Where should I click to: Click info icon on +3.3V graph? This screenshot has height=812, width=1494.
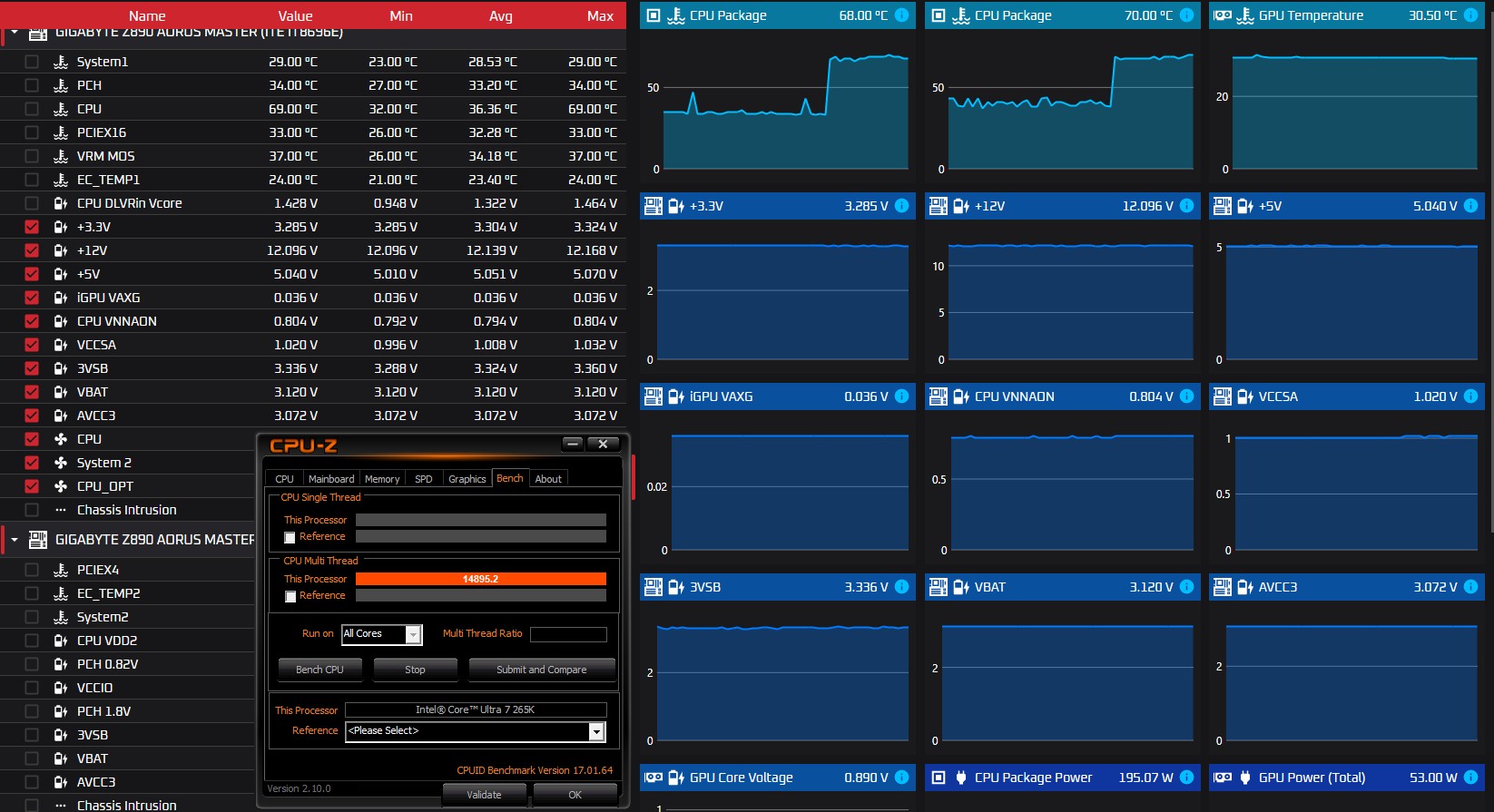(901, 206)
